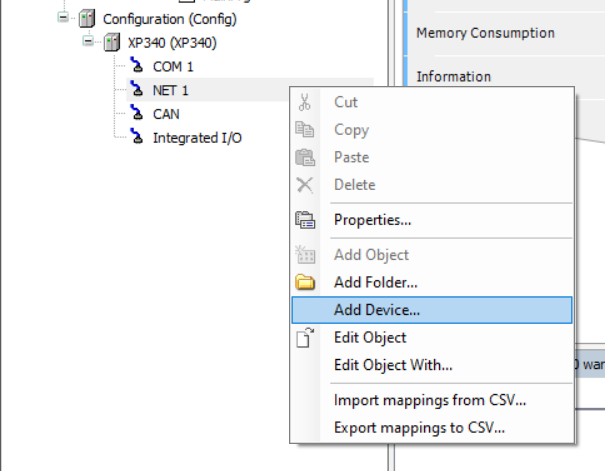This screenshot has width=605, height=471.
Task: Open Properties from the context menu
Action: tap(372, 220)
